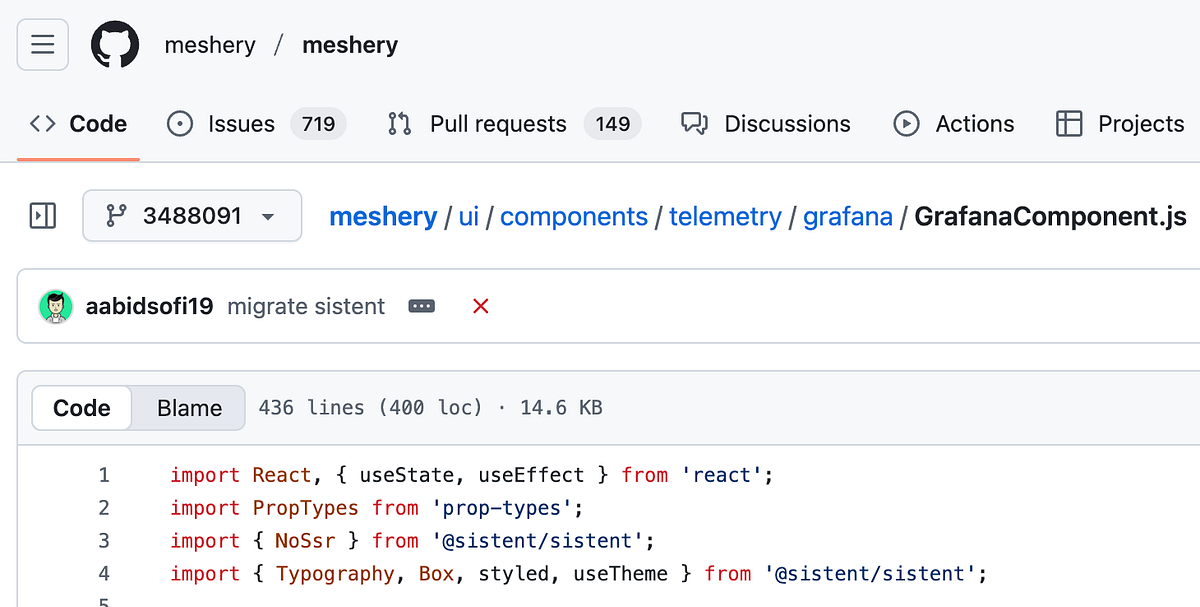The image size is (1200, 607).
Task: Go to the grafana folder breadcrumb
Action: [x=848, y=216]
